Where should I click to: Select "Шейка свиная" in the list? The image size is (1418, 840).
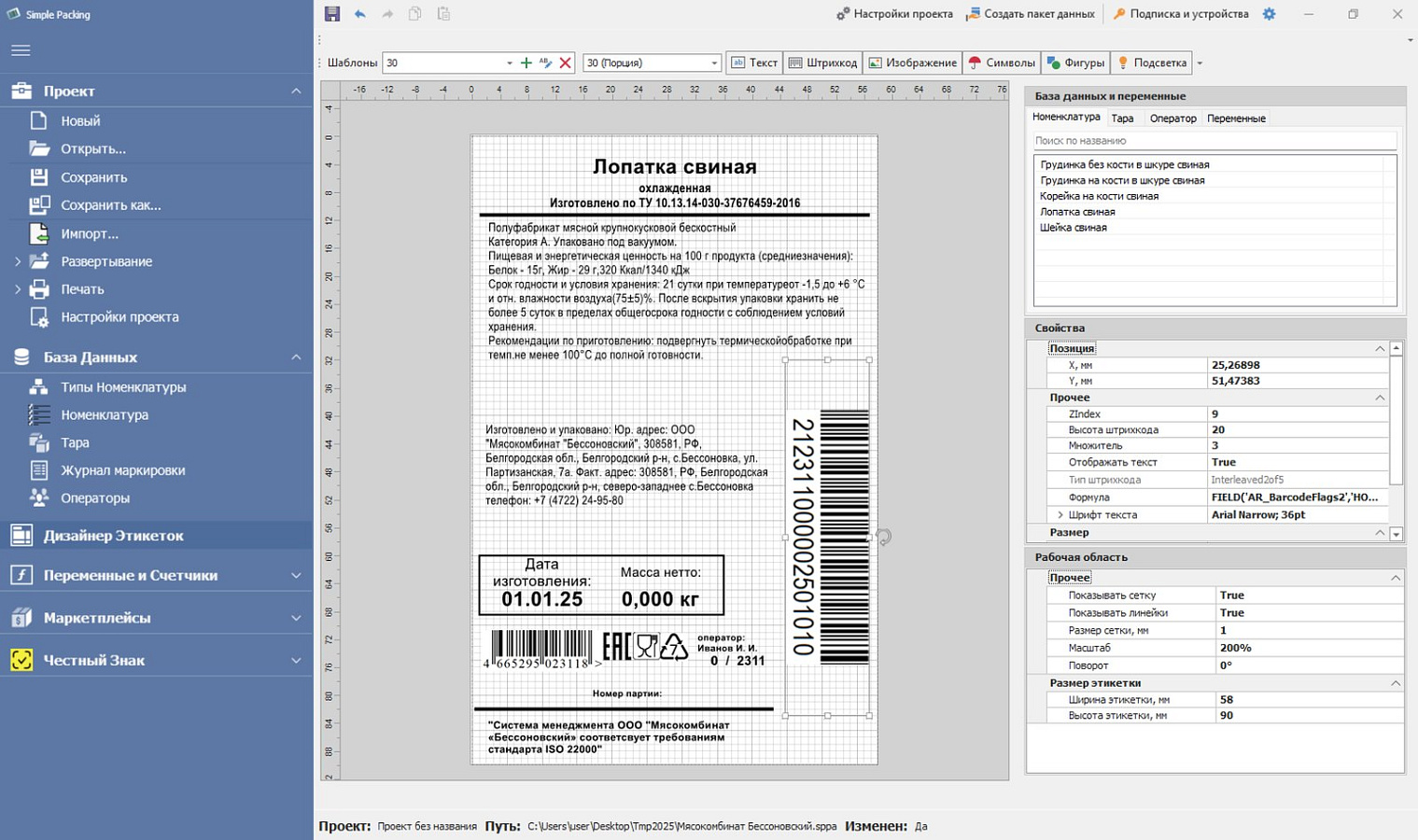click(x=1074, y=228)
